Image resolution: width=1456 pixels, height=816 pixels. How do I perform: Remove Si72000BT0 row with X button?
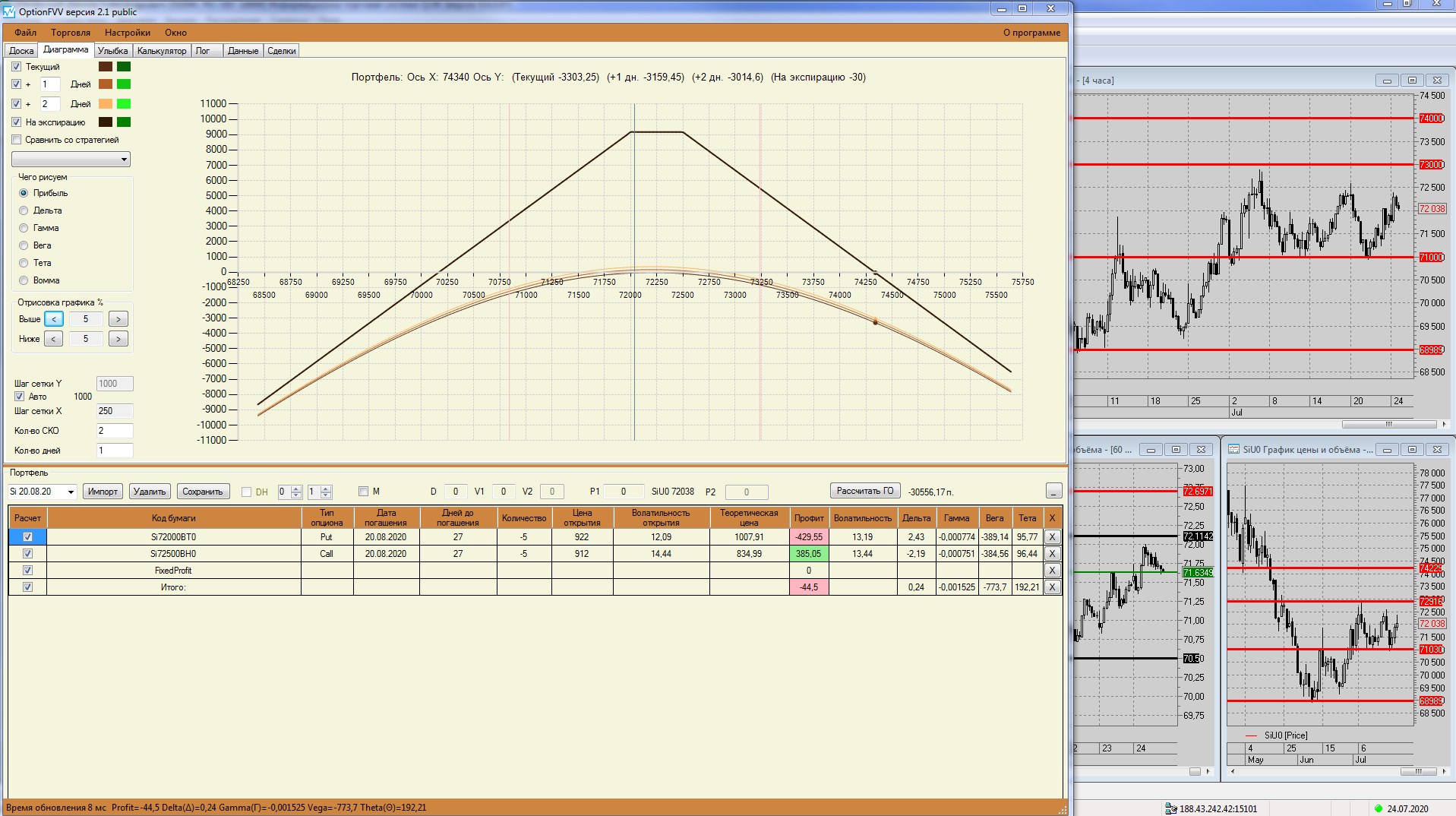click(1052, 537)
